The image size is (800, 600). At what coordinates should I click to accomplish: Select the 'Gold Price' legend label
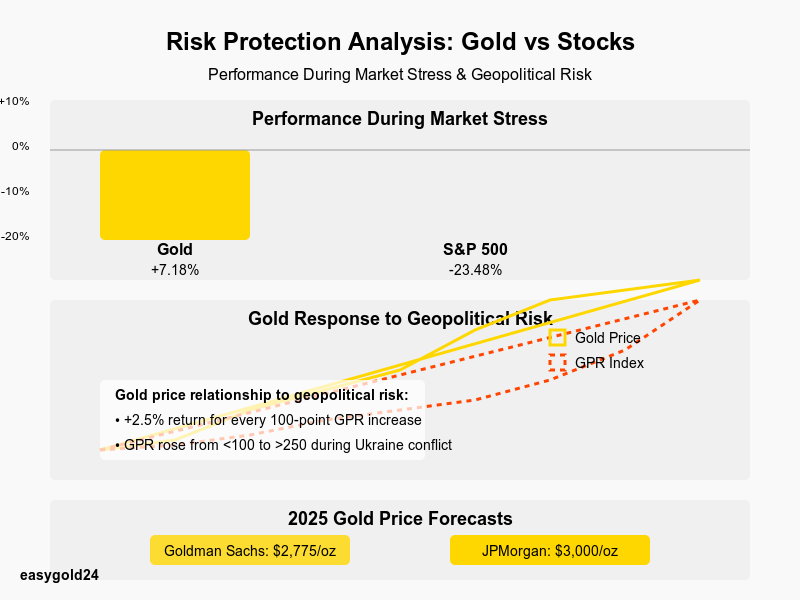click(608, 338)
